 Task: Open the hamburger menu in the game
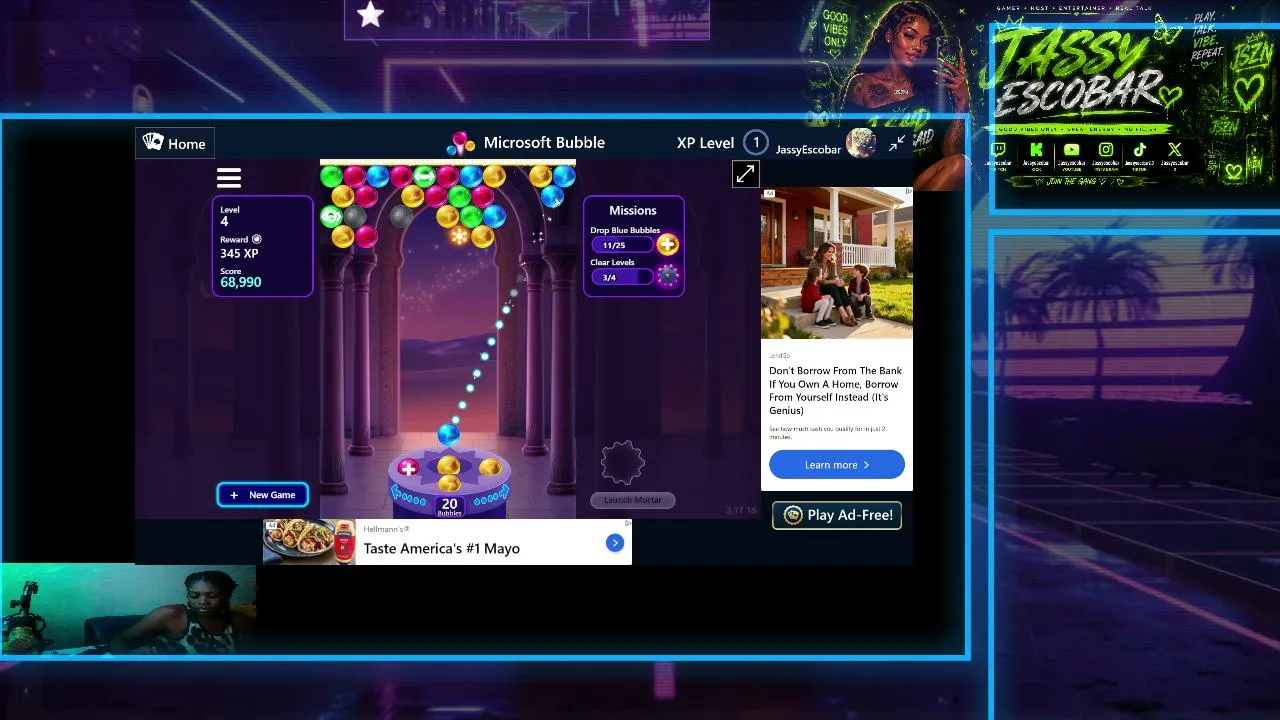tap(229, 178)
